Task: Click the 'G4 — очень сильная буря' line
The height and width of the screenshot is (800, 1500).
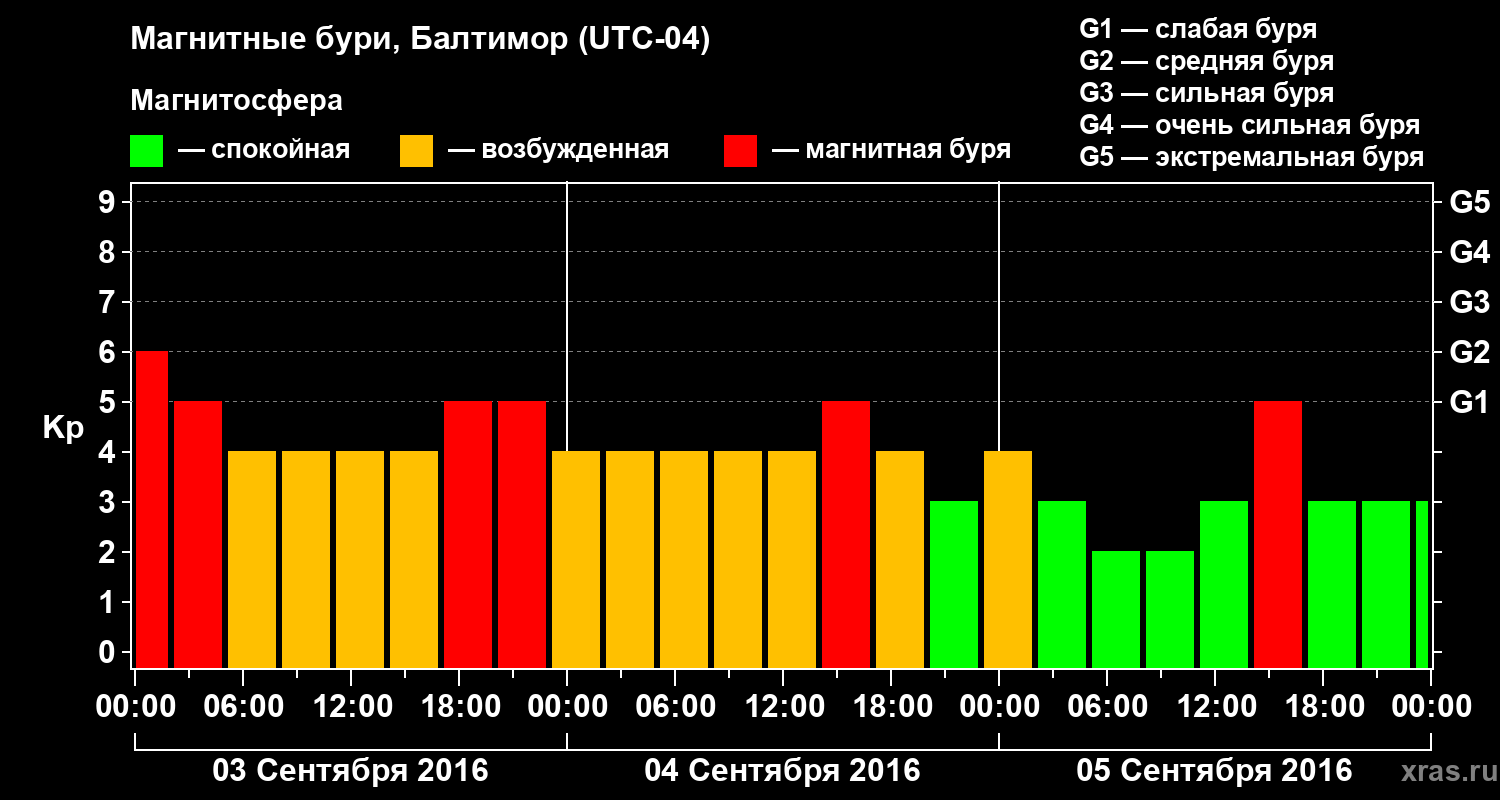Action: click(x=1249, y=125)
